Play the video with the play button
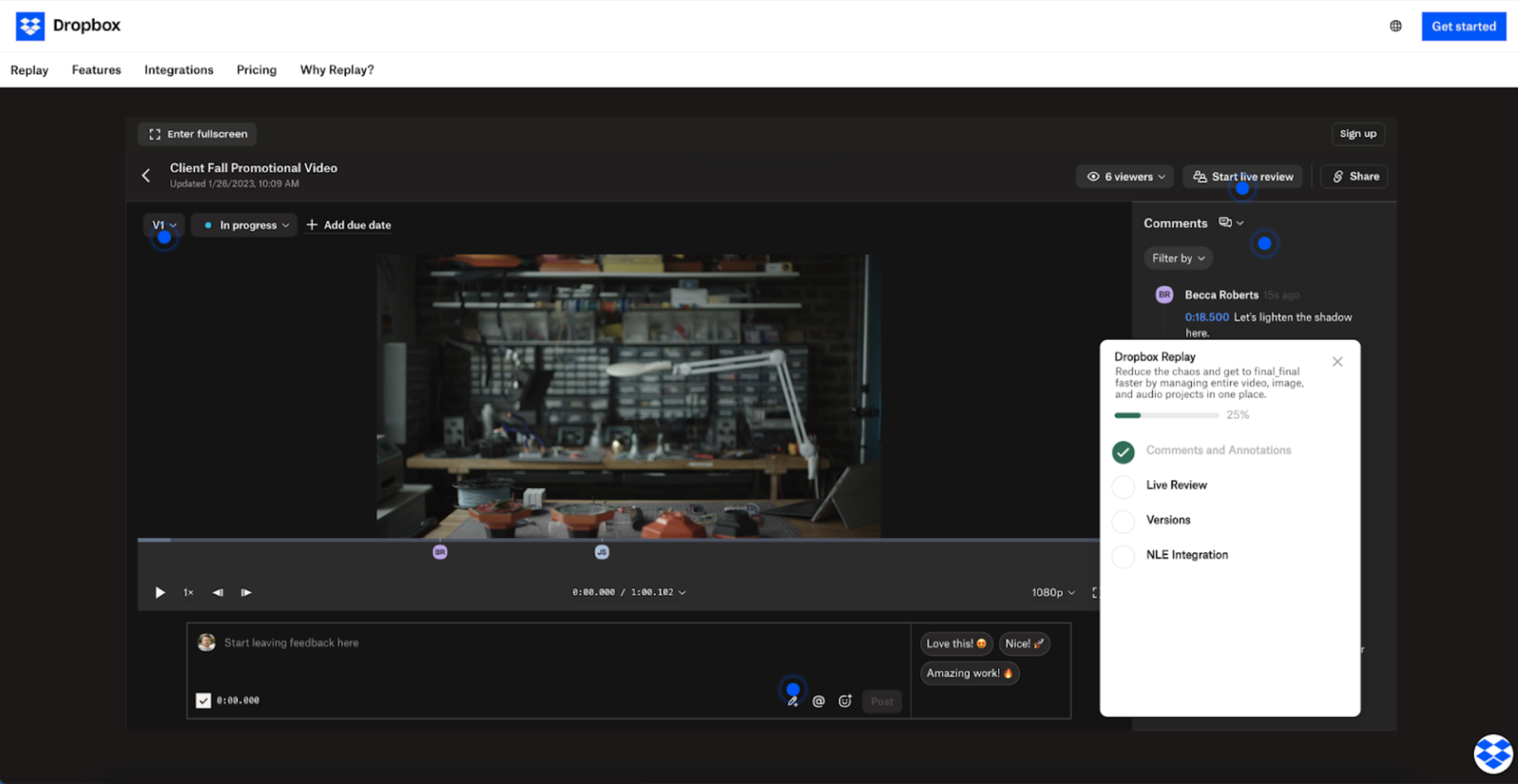Image resolution: width=1518 pixels, height=784 pixels. pos(160,592)
